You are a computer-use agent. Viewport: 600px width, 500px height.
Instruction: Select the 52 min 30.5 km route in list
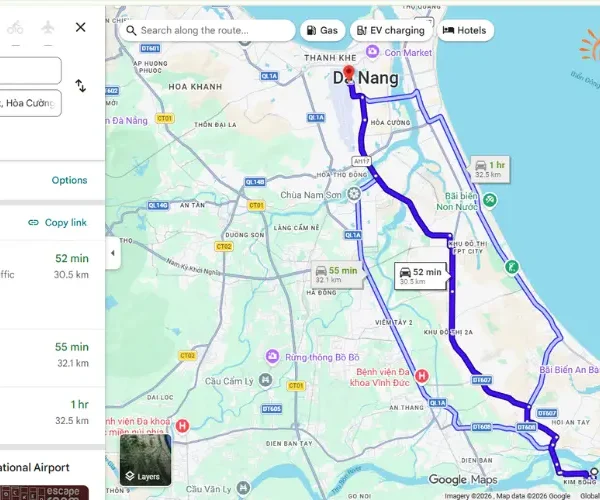coord(52,285)
